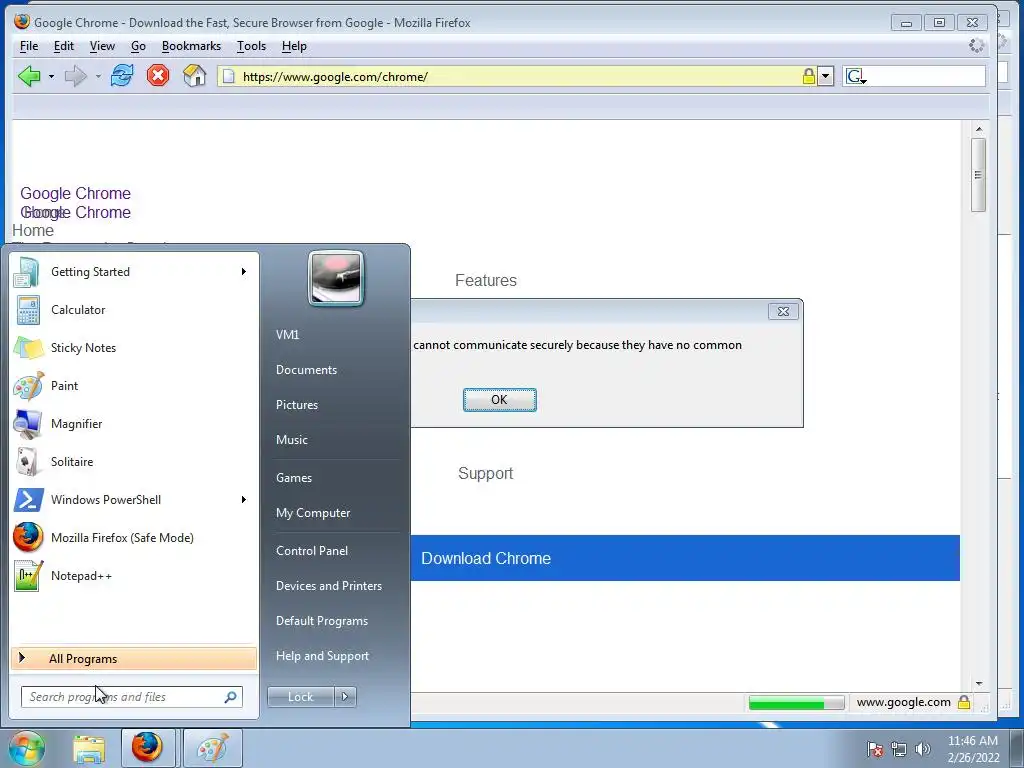Image resolution: width=1024 pixels, height=768 pixels.
Task: Click the green Back arrow in Firefox
Action: pos(29,76)
